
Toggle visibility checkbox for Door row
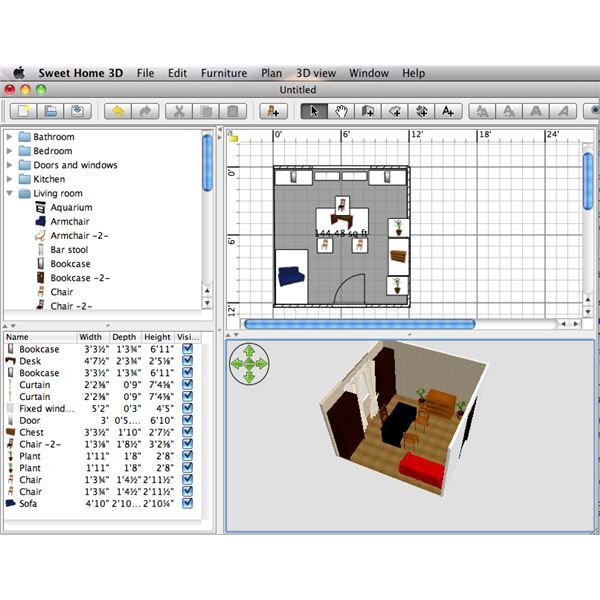click(187, 420)
